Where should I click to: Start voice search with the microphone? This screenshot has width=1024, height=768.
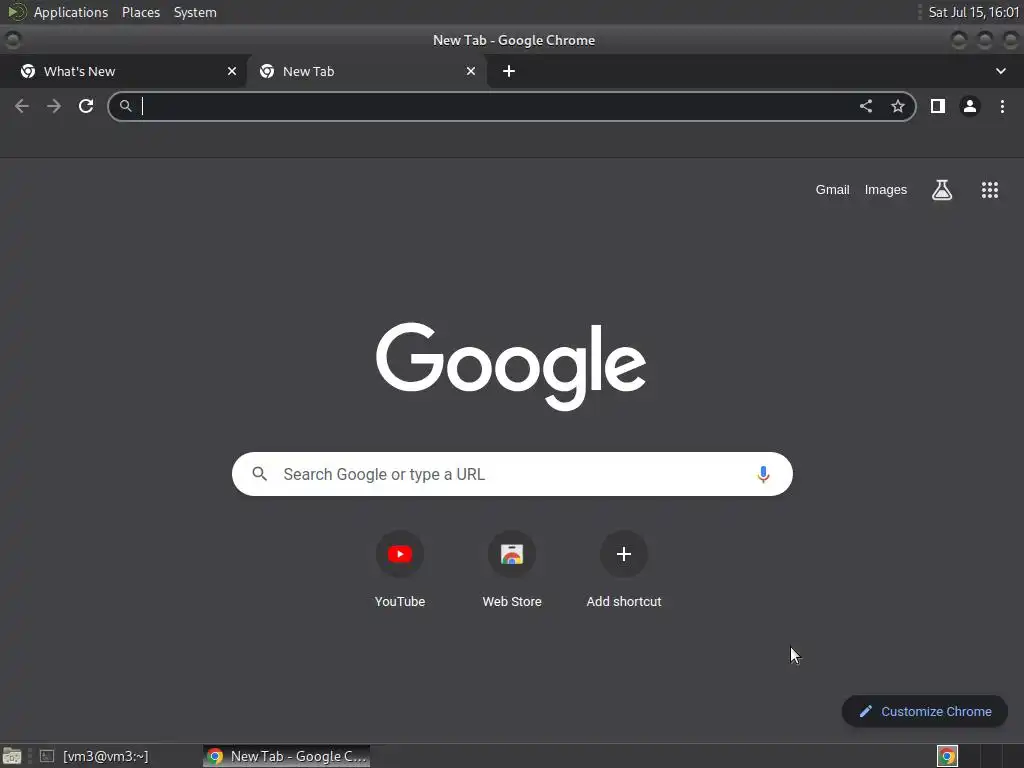pos(763,474)
